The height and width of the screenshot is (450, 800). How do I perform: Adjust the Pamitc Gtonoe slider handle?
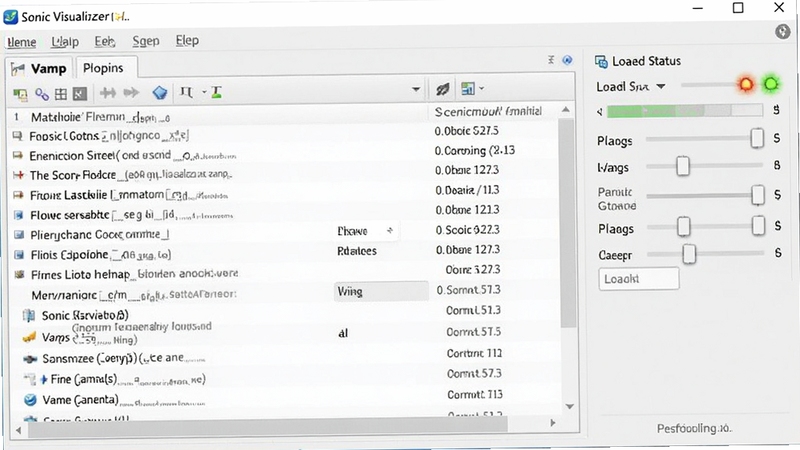pos(758,195)
